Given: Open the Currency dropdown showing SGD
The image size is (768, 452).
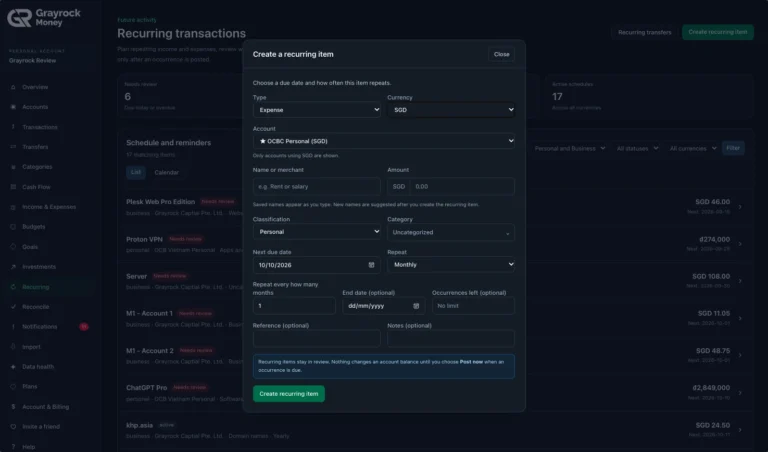Looking at the screenshot, I should click(x=451, y=110).
